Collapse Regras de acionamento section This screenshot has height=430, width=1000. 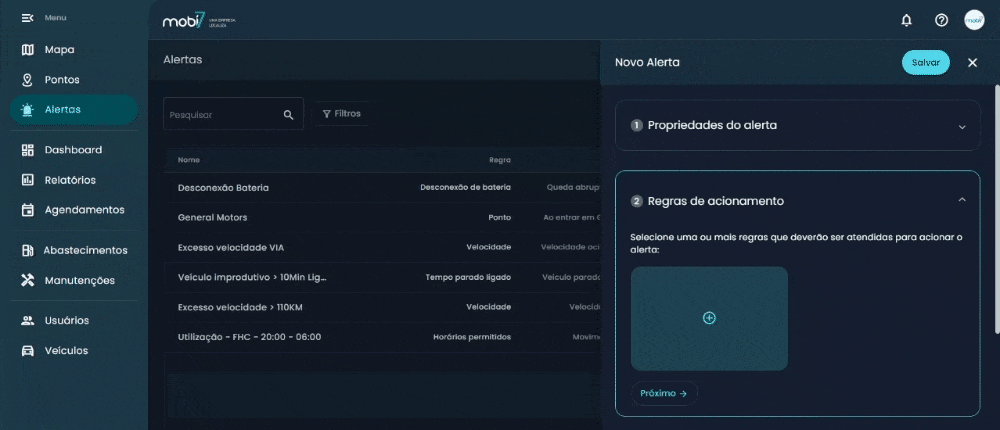[962, 200]
